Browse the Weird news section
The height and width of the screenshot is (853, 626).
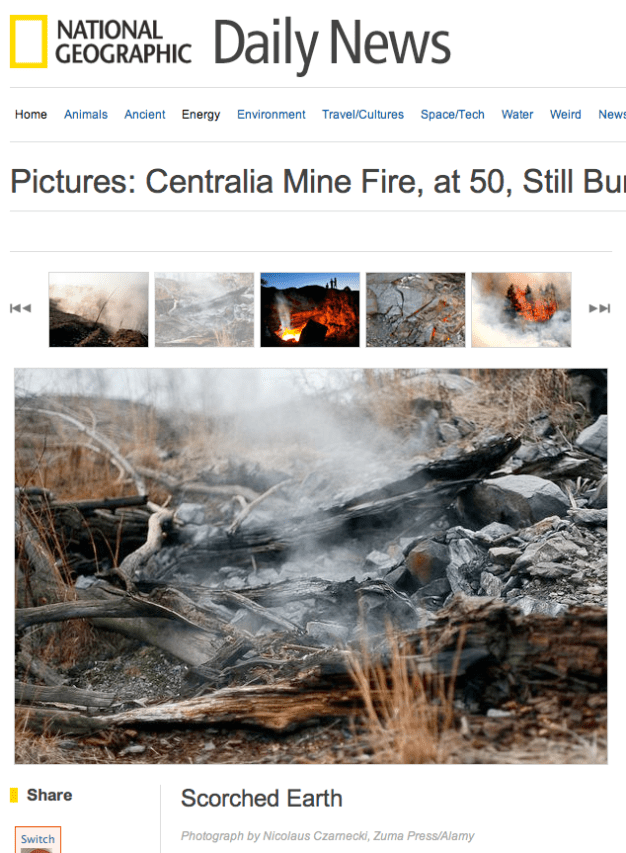[x=566, y=114]
